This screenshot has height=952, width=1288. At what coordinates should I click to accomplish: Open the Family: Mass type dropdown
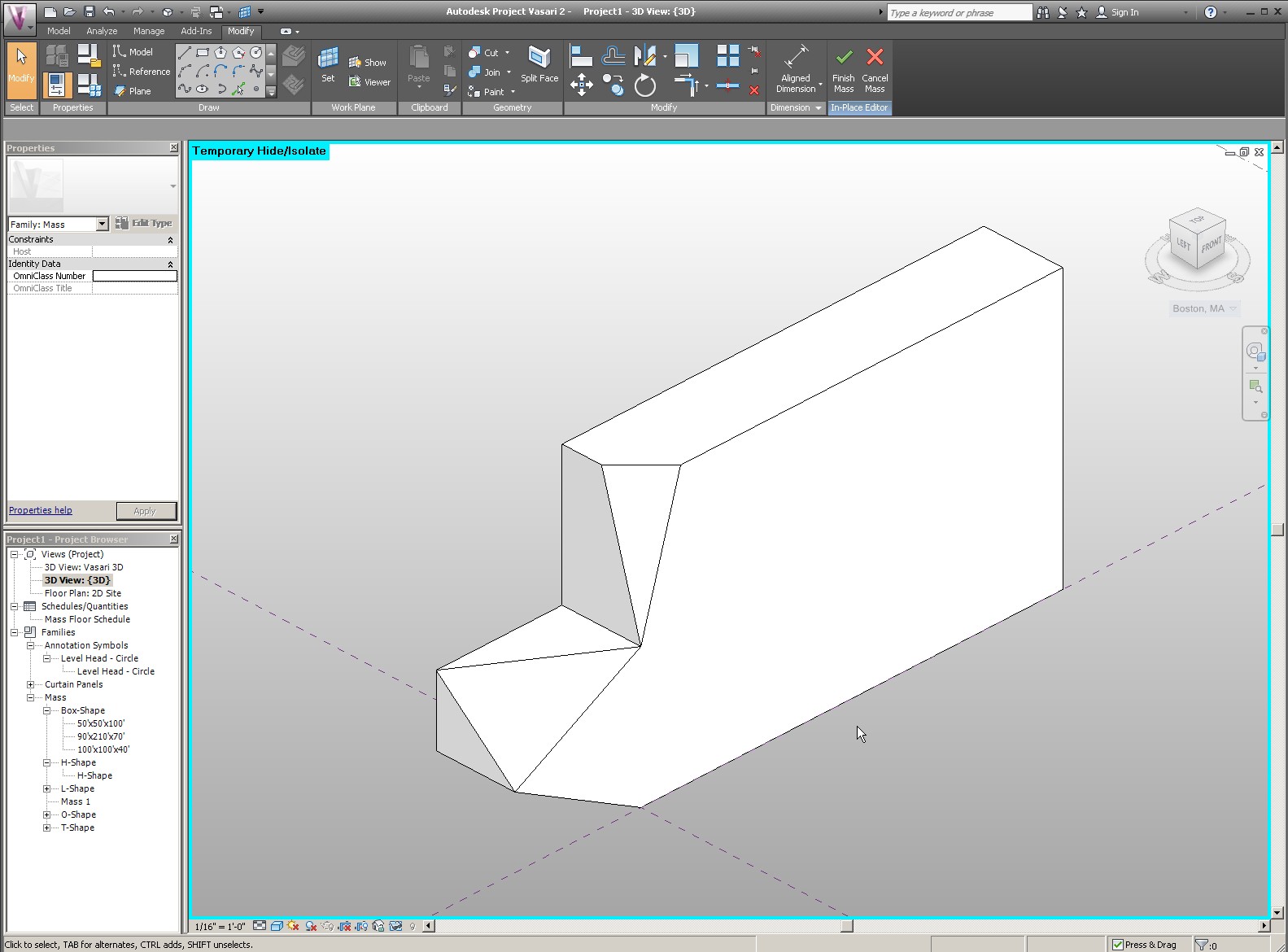pyautogui.click(x=102, y=224)
